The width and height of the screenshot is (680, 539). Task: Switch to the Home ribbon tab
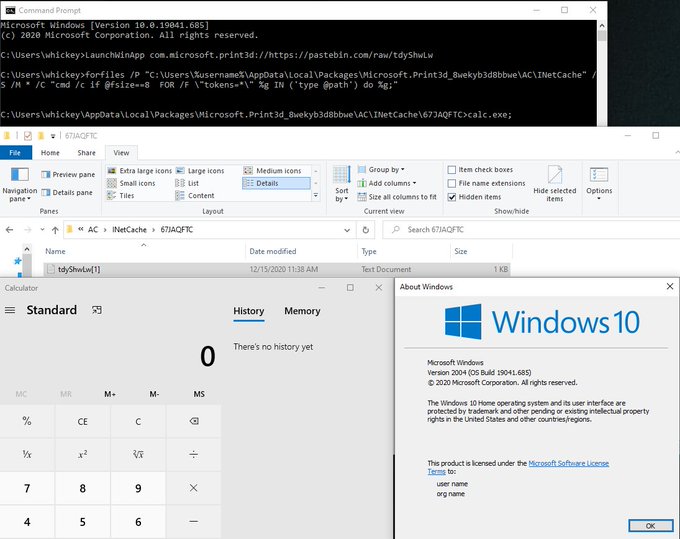pyautogui.click(x=50, y=153)
